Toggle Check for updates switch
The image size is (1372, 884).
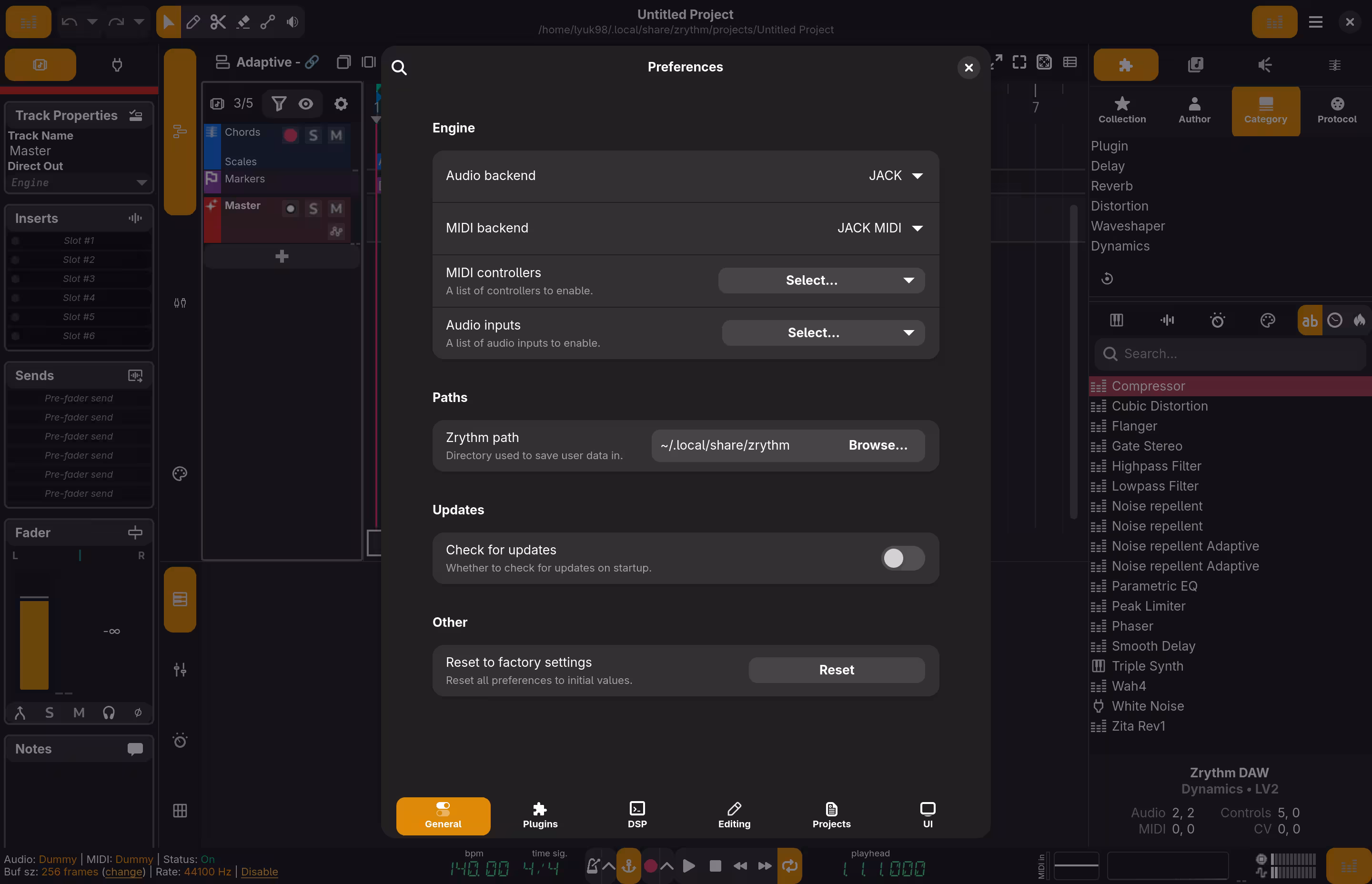tap(902, 557)
